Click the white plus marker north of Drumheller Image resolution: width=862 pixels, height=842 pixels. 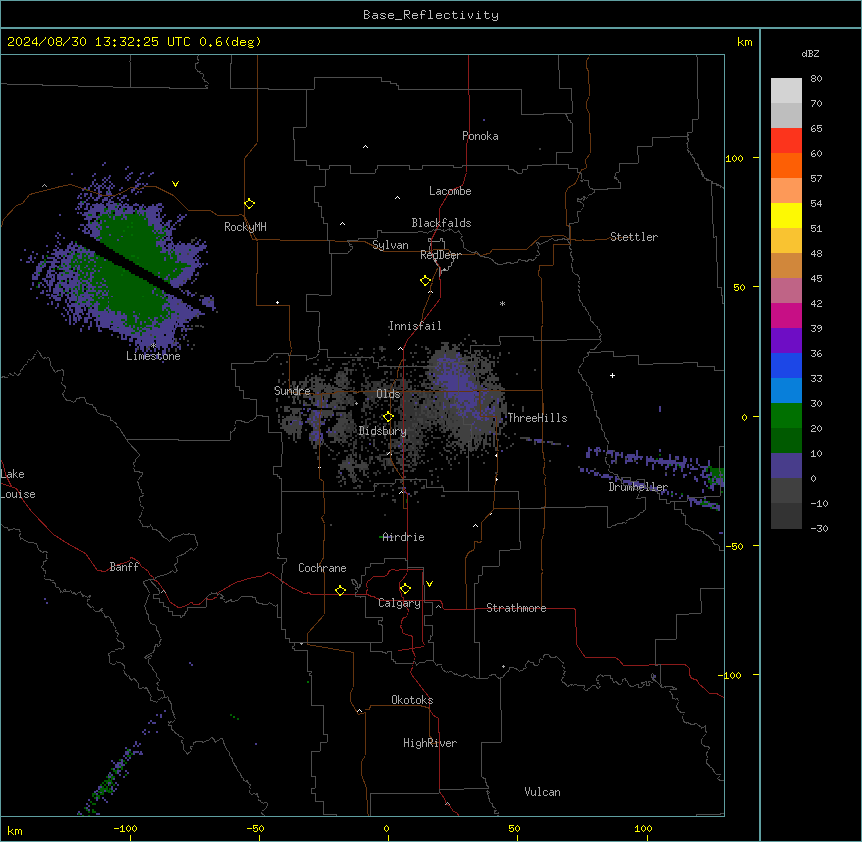click(612, 375)
